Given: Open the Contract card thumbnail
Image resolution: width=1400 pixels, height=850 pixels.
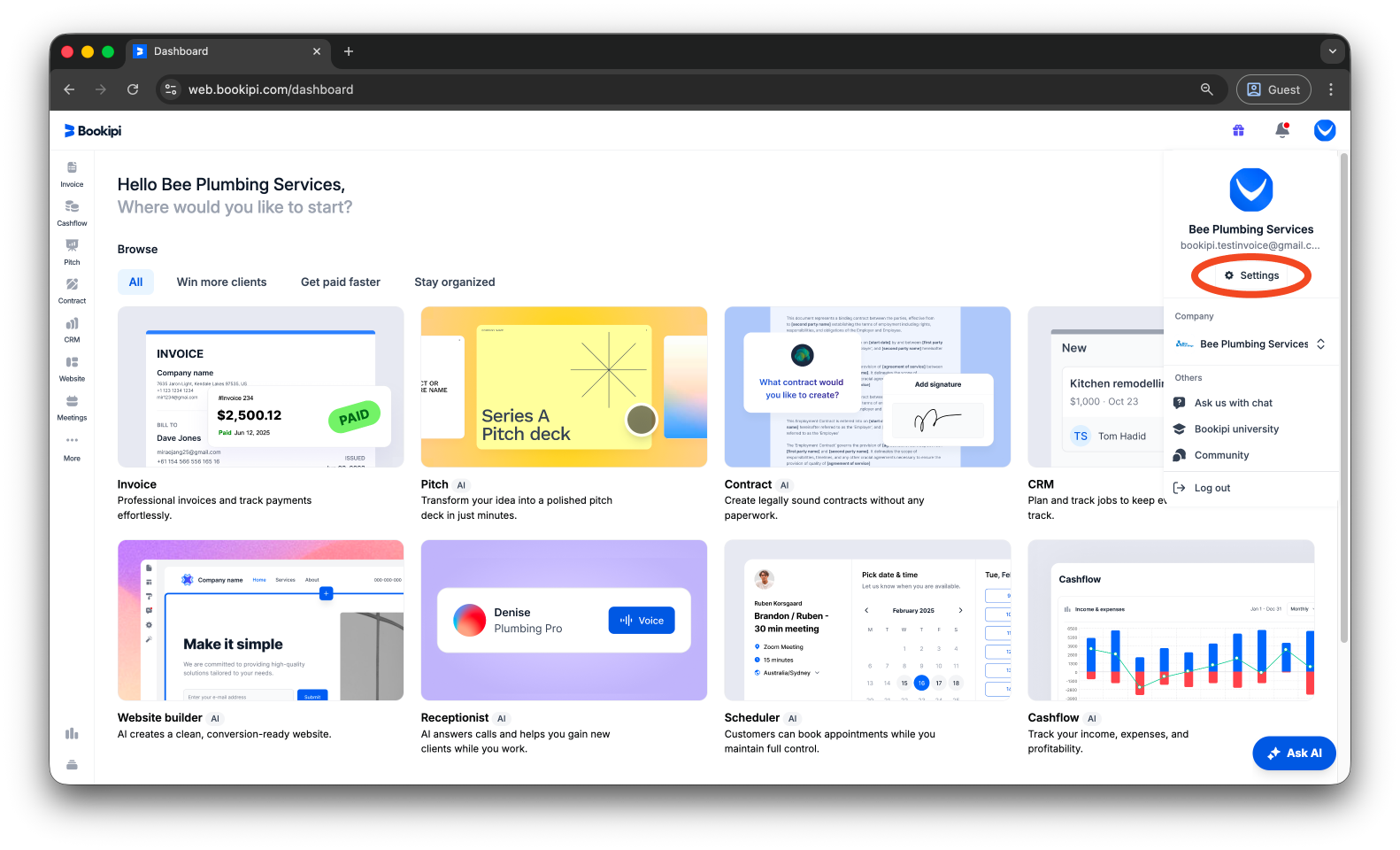Looking at the screenshot, I should (x=867, y=387).
